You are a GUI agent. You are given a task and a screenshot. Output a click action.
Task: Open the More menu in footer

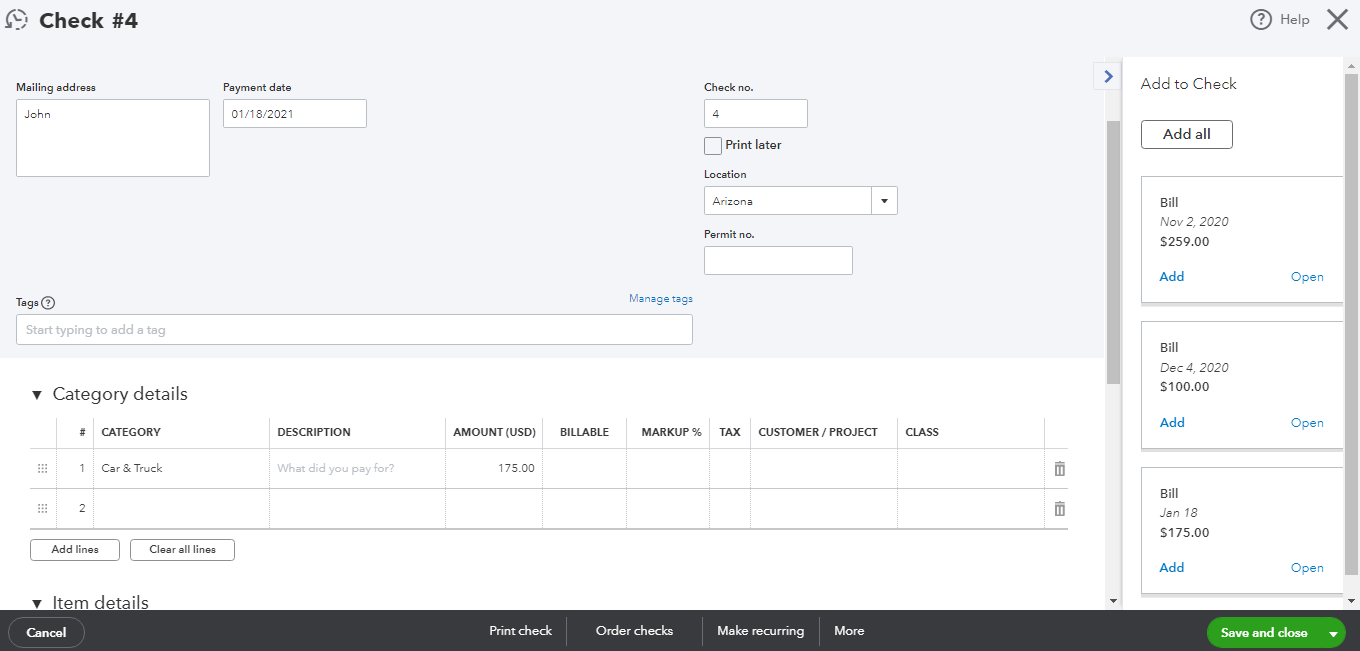[849, 631]
